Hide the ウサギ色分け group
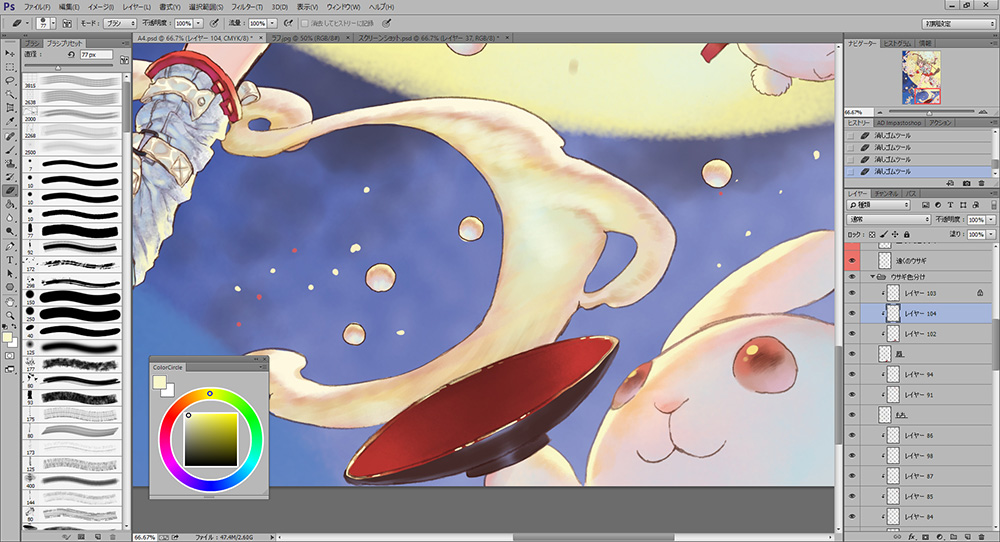 click(x=851, y=277)
